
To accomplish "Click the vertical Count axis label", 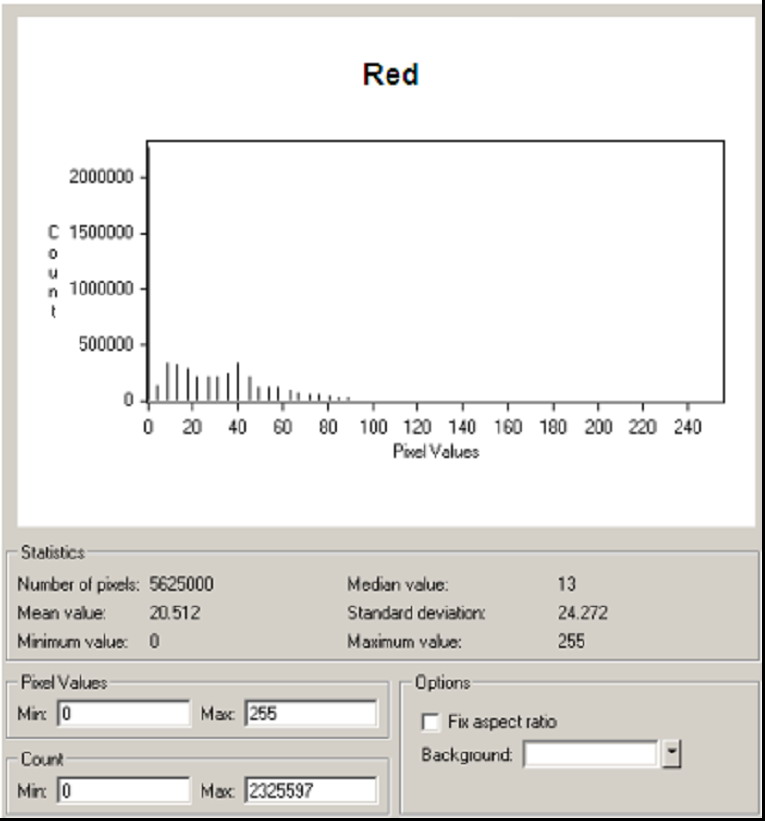I will [x=53, y=271].
